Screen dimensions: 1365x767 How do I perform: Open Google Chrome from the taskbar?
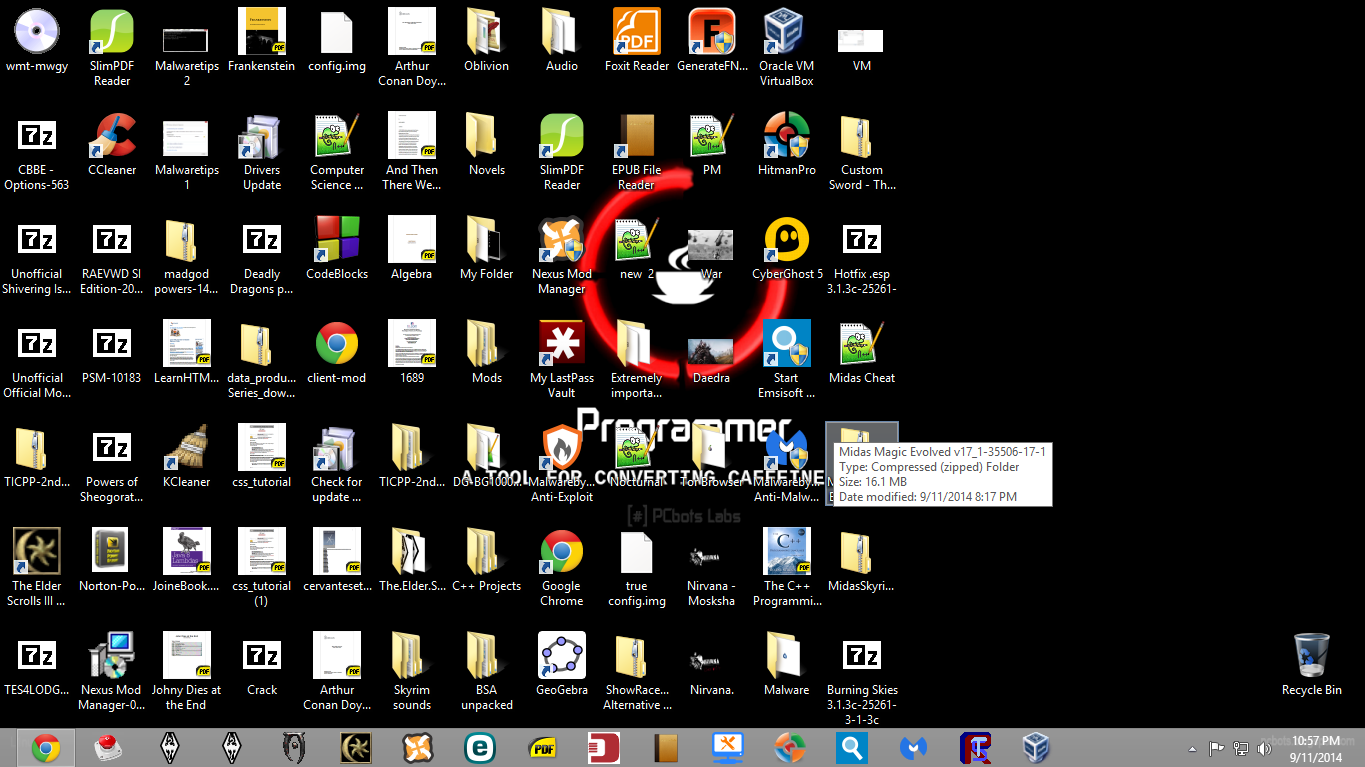[x=45, y=747]
